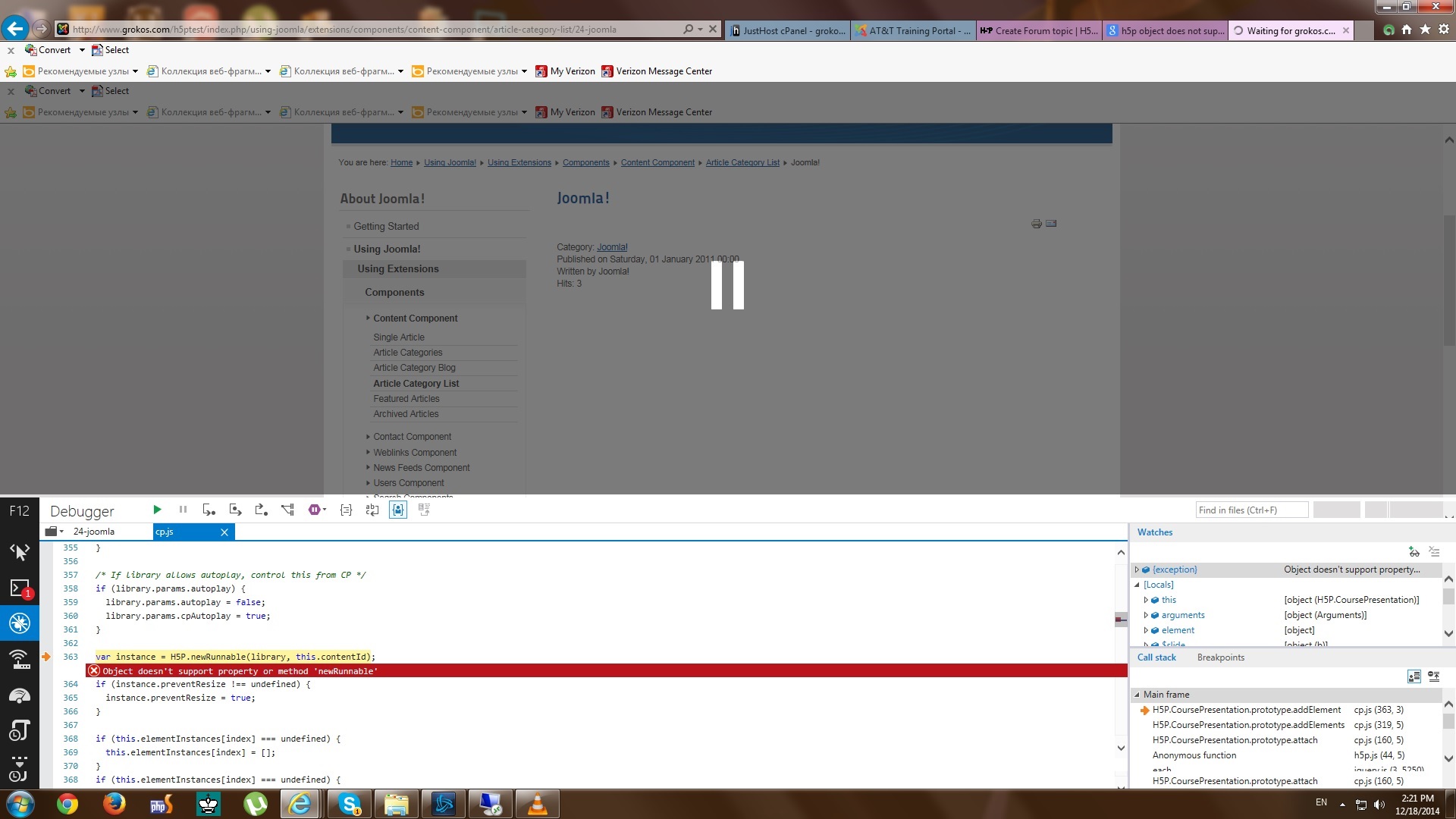Viewport: 1456px width, 819px height.
Task: Switch to the Breakpoints tab
Action: (x=1220, y=657)
